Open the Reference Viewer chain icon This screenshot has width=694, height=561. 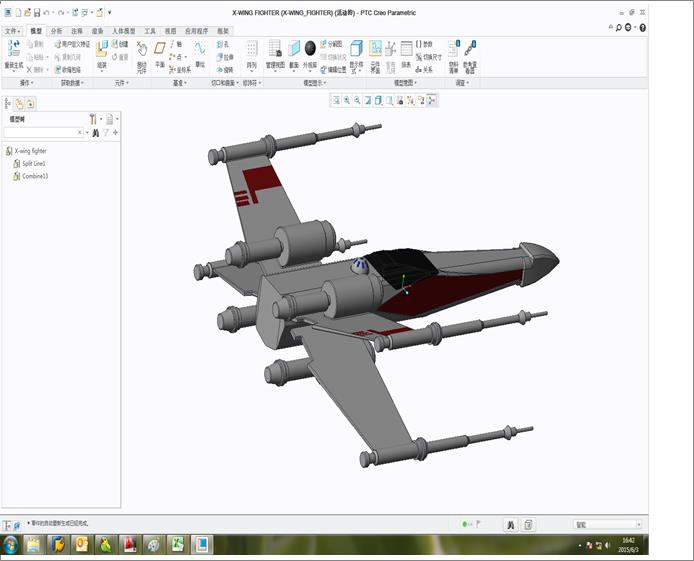(x=470, y=48)
